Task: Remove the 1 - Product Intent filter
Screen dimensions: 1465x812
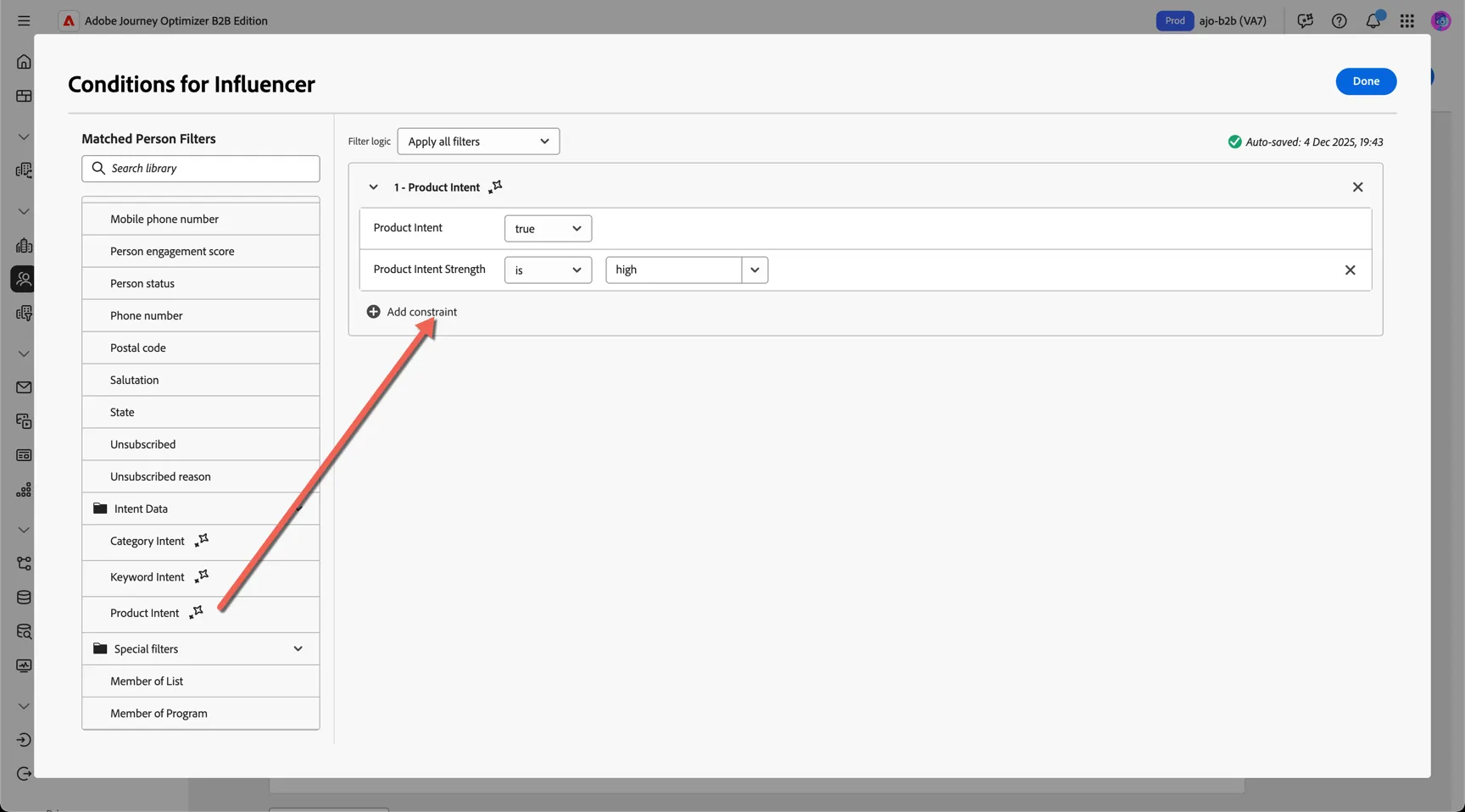Action: [1358, 187]
